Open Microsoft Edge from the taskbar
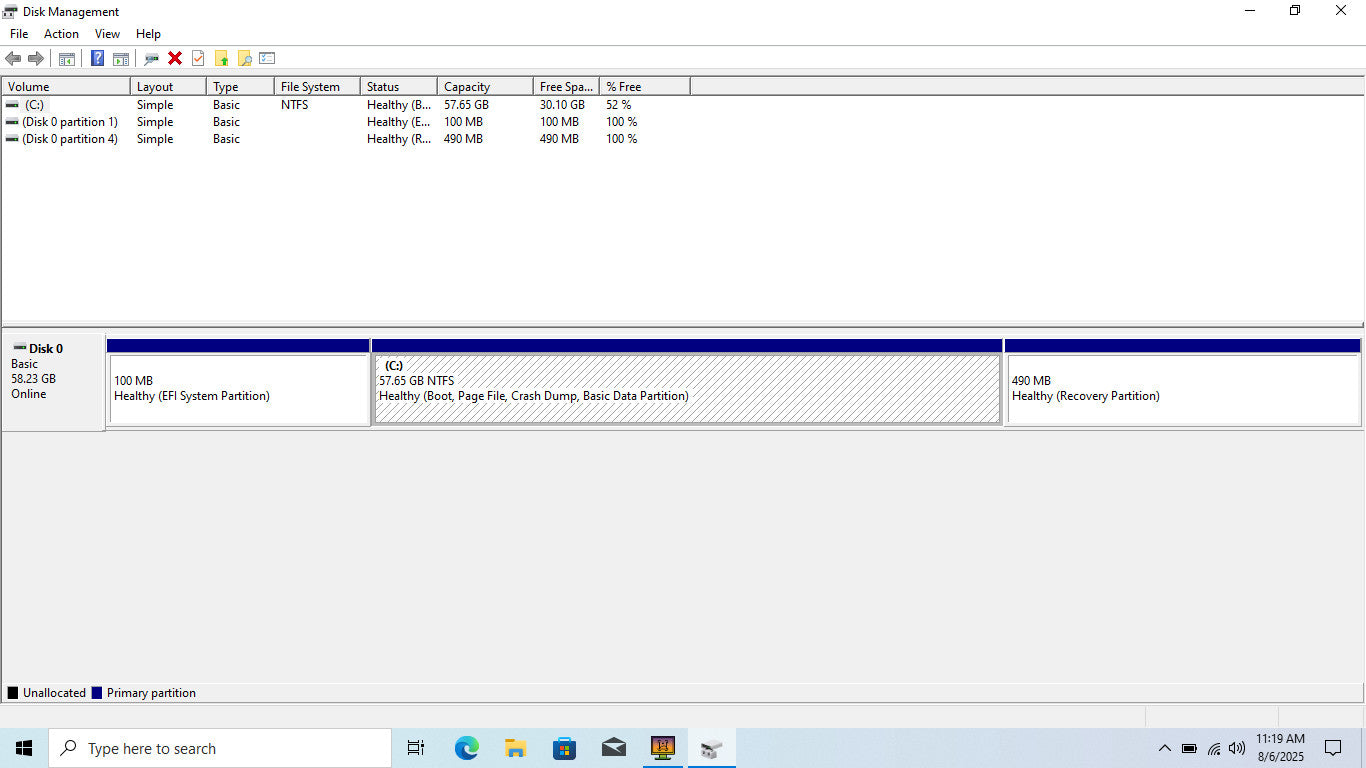This screenshot has height=768, width=1366. [466, 748]
